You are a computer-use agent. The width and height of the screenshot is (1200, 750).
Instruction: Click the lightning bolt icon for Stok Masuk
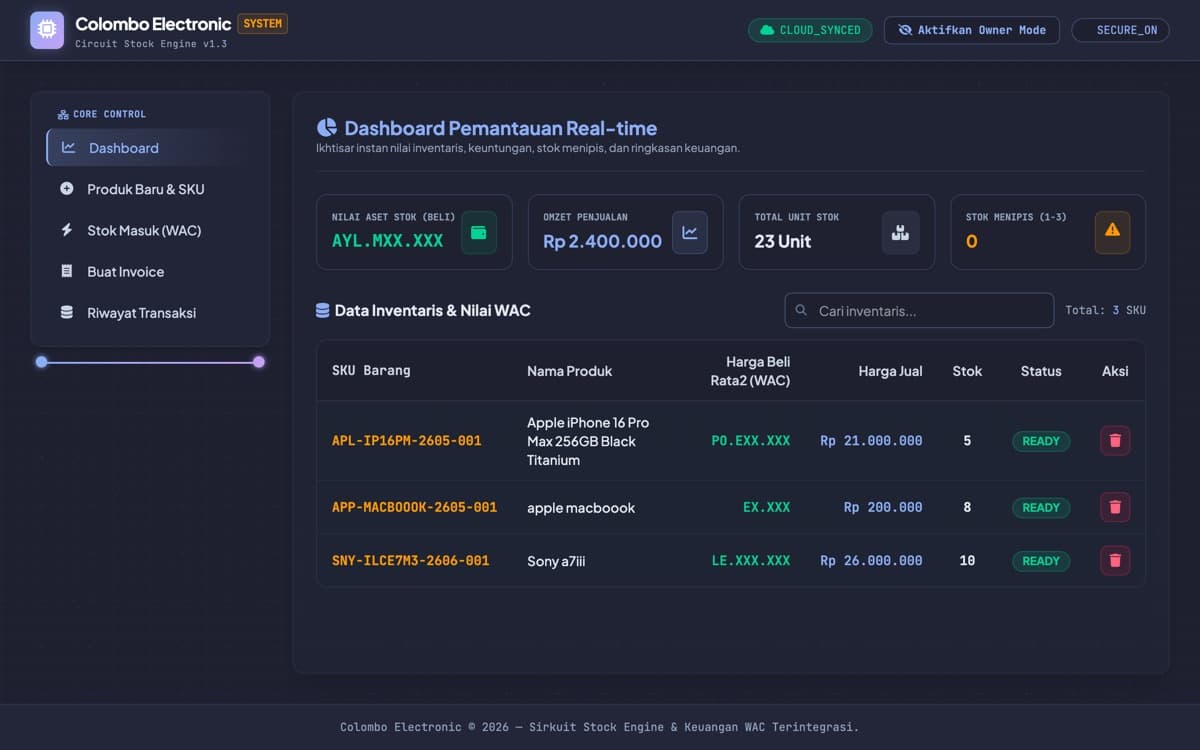point(67,230)
